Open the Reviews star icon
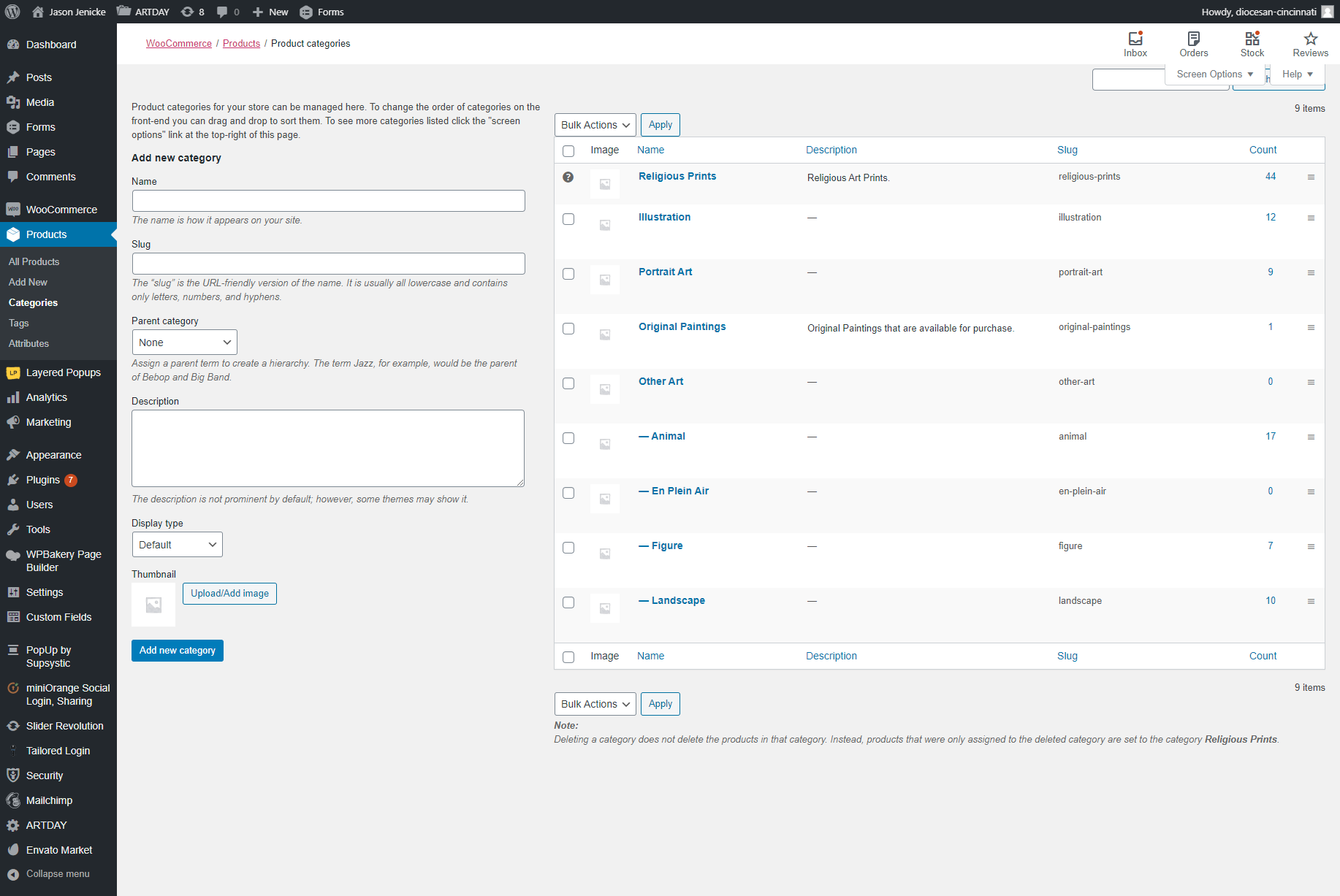Image resolution: width=1340 pixels, height=896 pixels. (x=1310, y=44)
